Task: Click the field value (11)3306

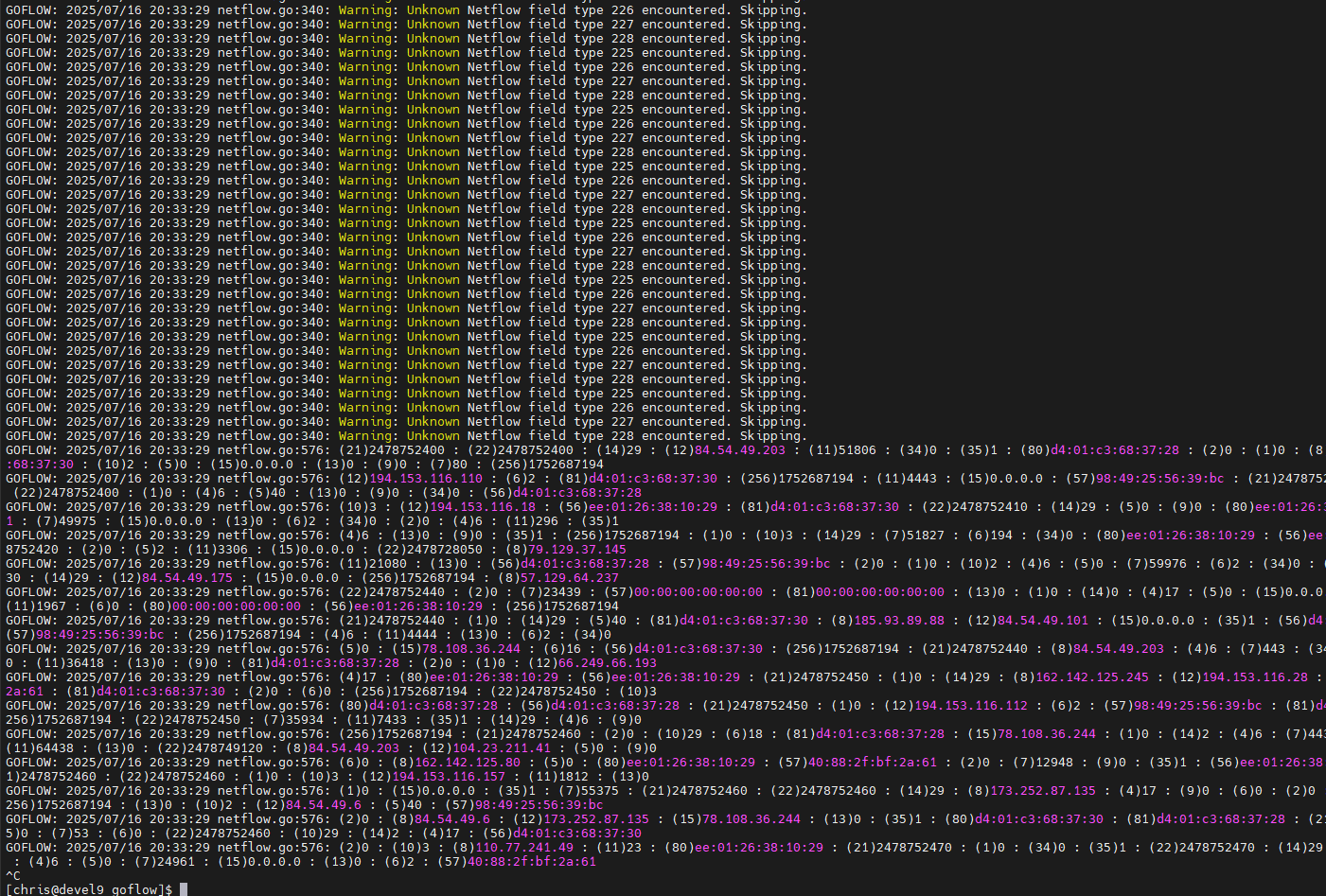Action: click(218, 550)
